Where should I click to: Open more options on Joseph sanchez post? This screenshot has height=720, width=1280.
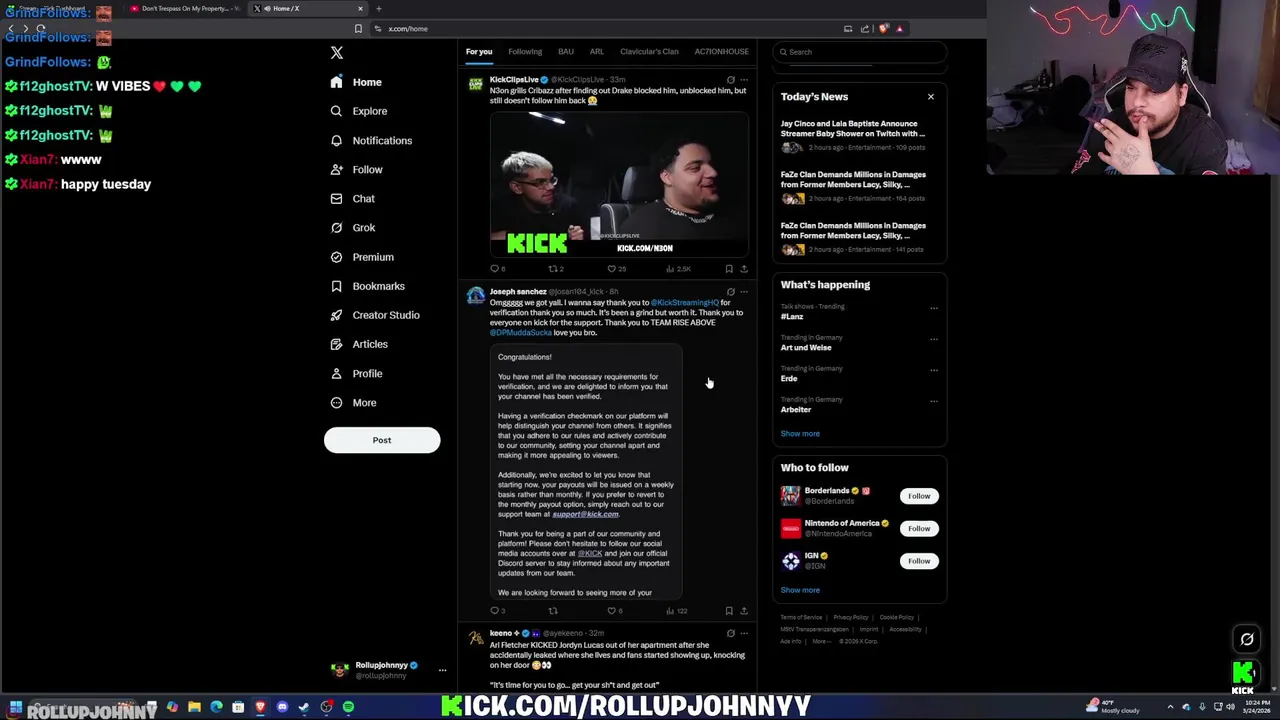[x=744, y=292]
